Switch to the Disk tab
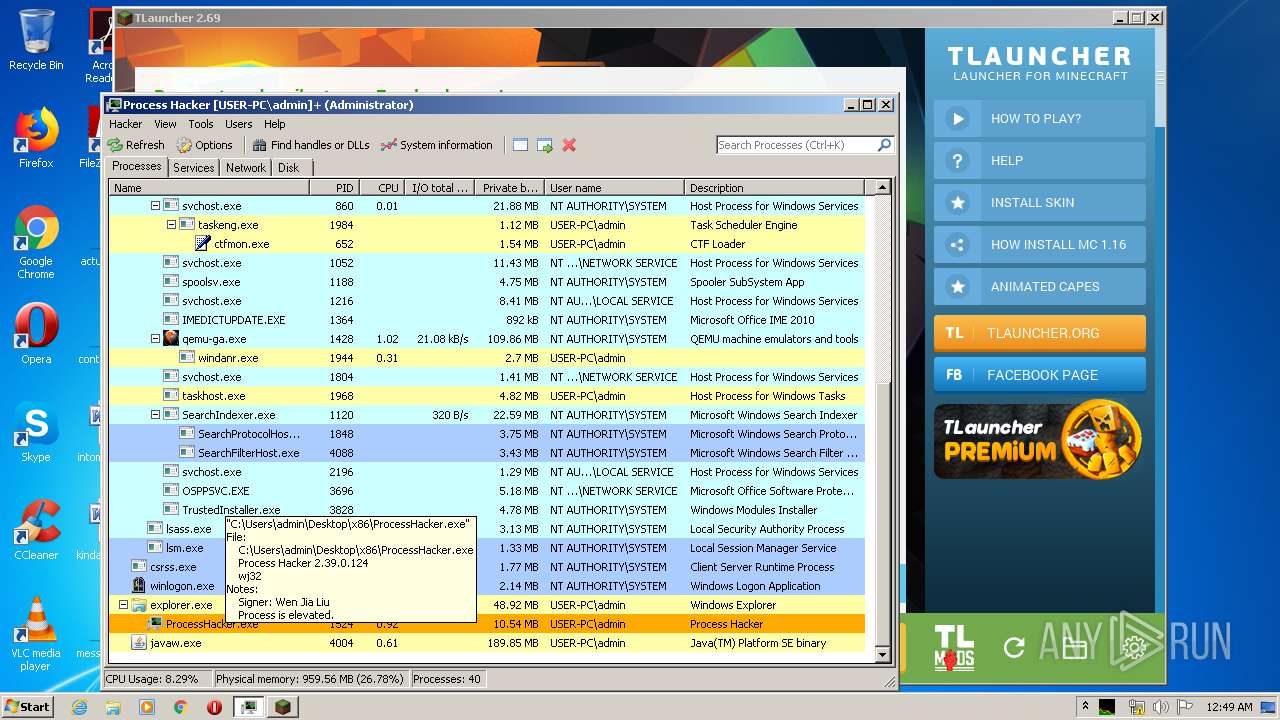Viewport: 1280px width, 720px height. tap(288, 168)
